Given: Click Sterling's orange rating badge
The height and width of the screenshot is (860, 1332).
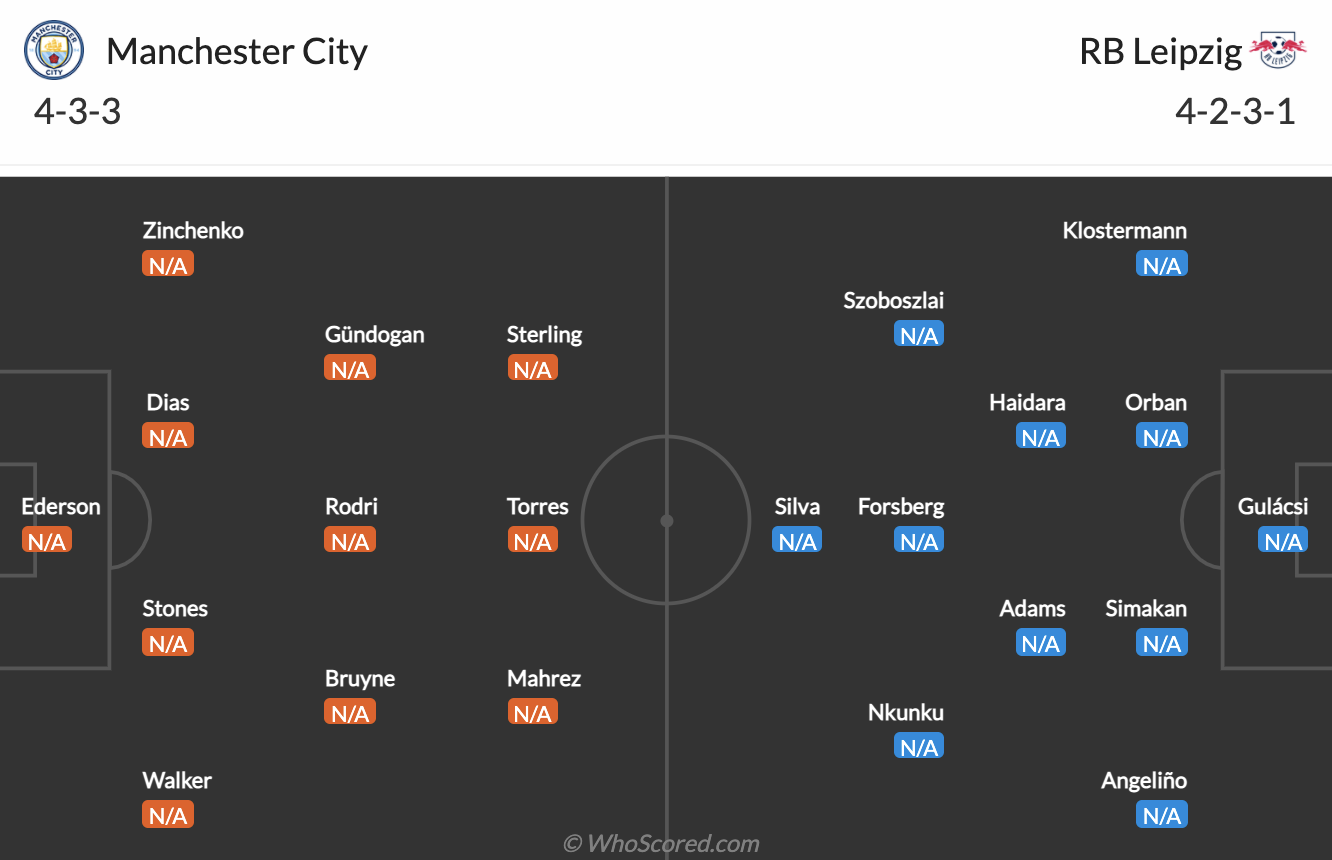Looking at the screenshot, I should click(x=532, y=369).
